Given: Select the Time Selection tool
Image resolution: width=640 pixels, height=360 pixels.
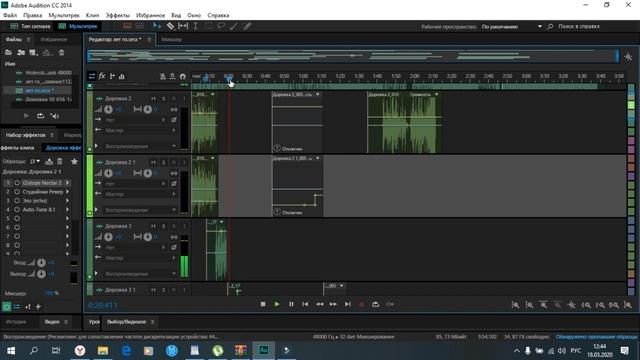Looking at the screenshot, I should pos(196,26).
